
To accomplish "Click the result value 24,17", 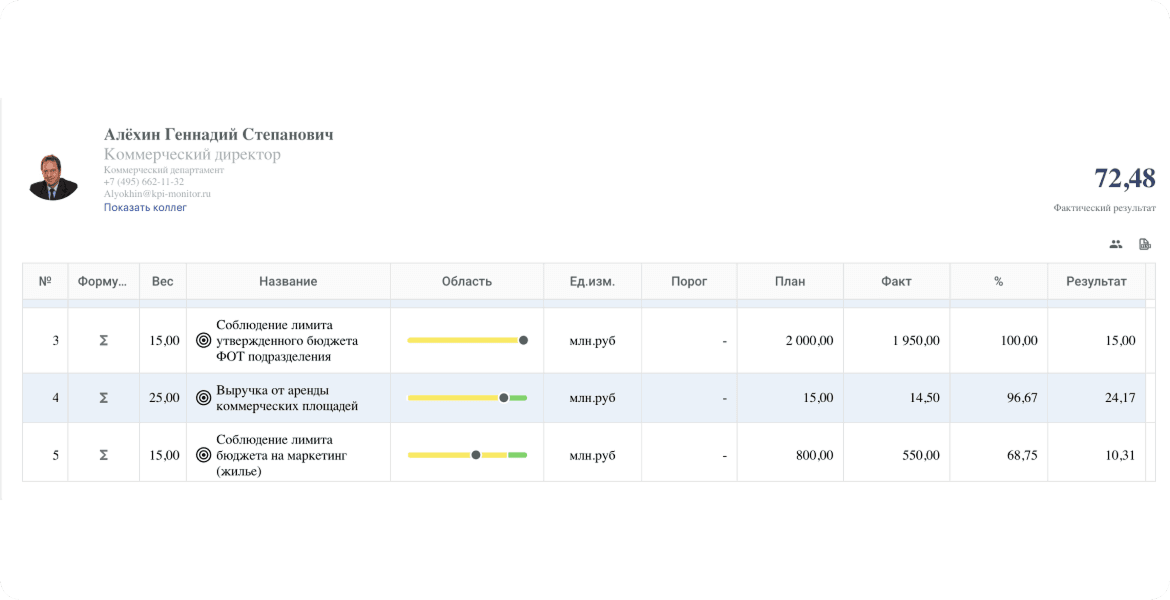I will tap(1120, 398).
